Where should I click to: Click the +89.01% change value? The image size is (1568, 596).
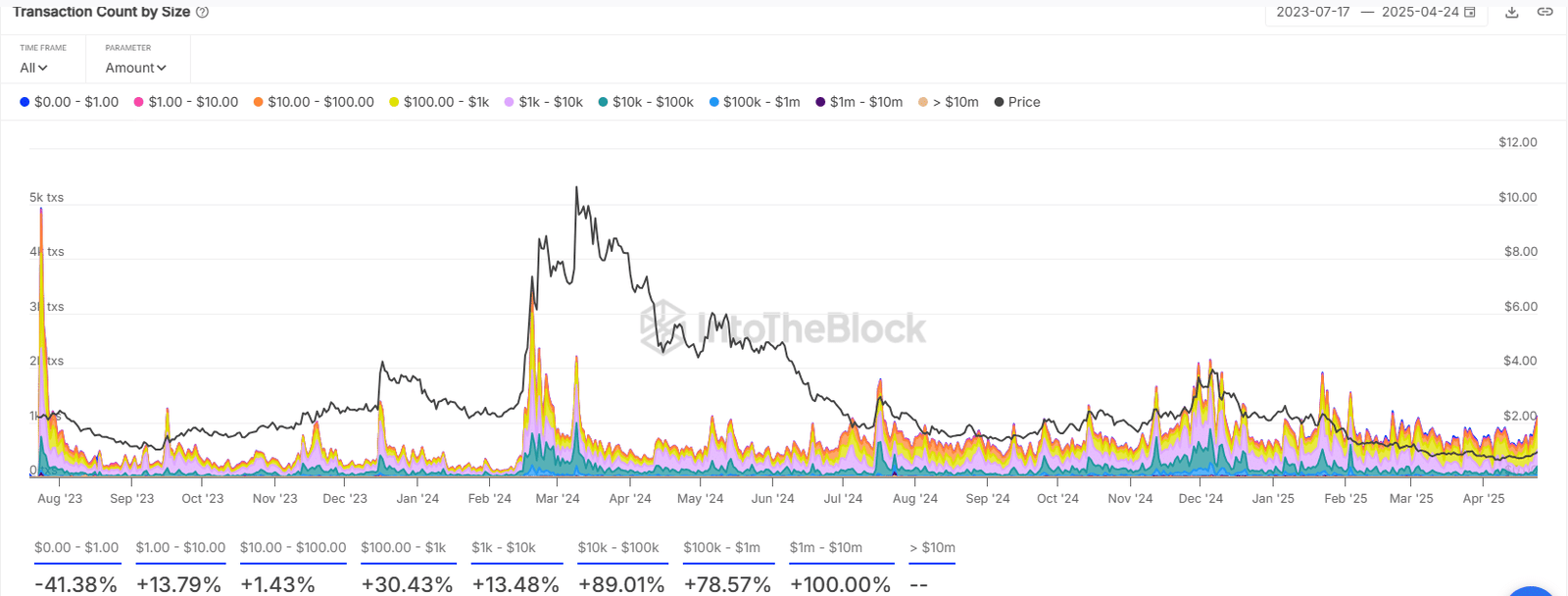(621, 584)
